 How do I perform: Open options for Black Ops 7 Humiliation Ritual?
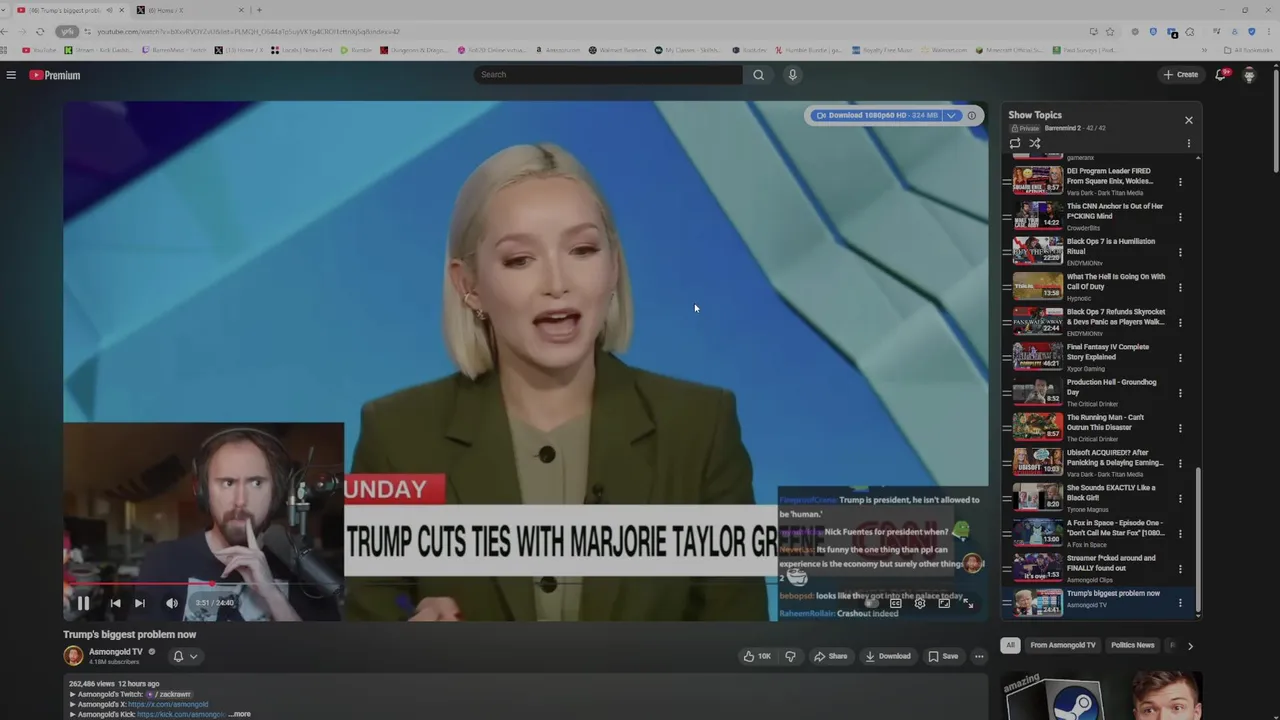(1180, 252)
